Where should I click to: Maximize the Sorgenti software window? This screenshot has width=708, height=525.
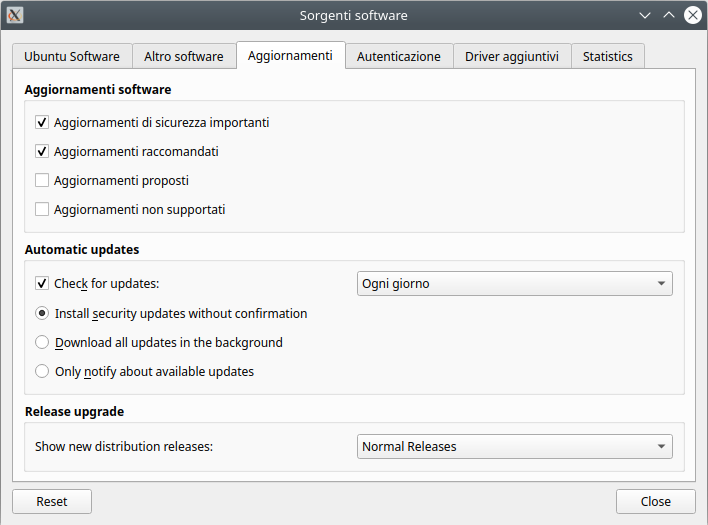click(x=669, y=15)
